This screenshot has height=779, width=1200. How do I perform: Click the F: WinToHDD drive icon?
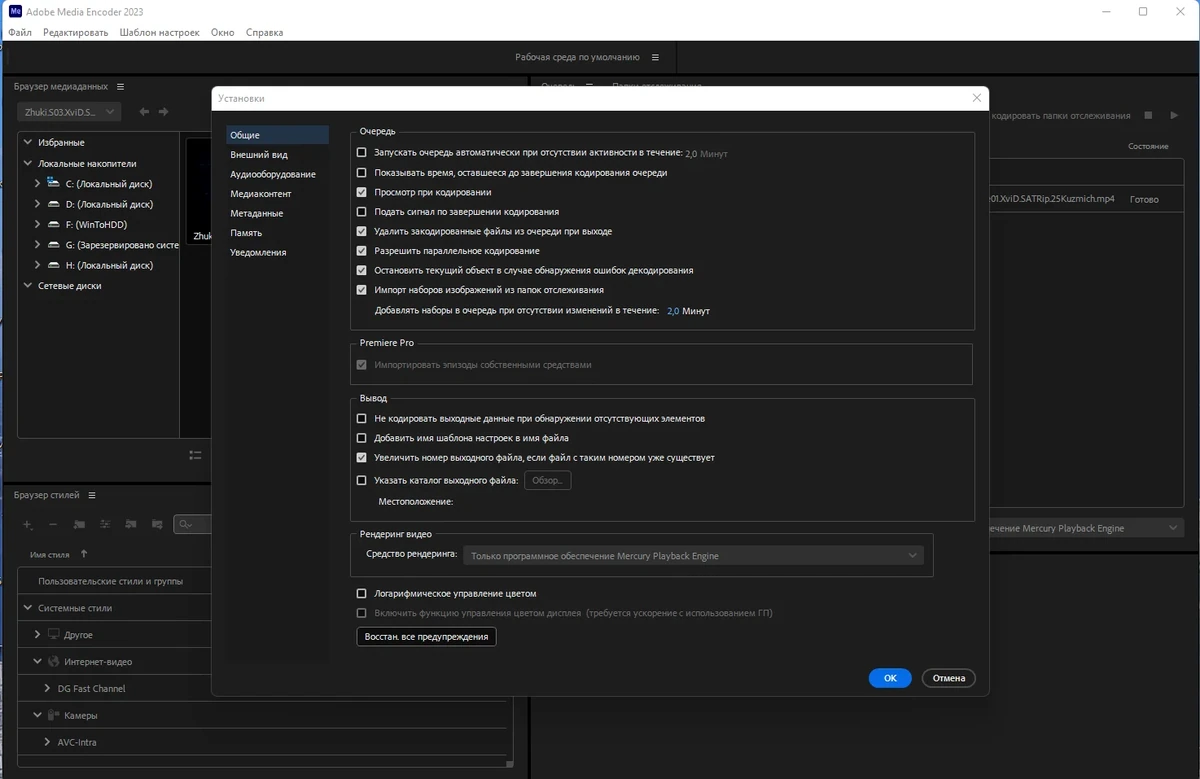coord(53,224)
